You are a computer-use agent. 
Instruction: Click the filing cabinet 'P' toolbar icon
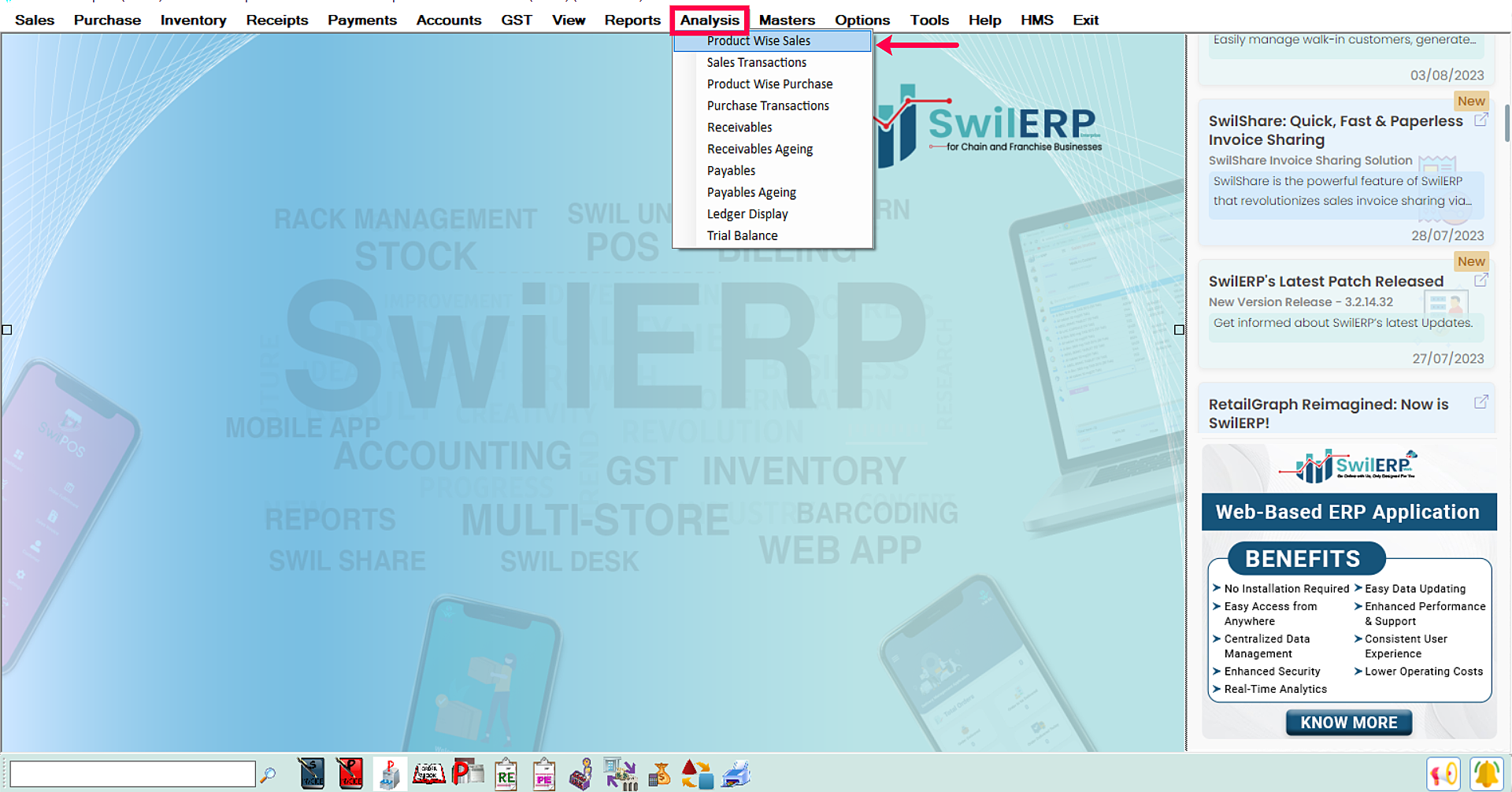pos(389,774)
